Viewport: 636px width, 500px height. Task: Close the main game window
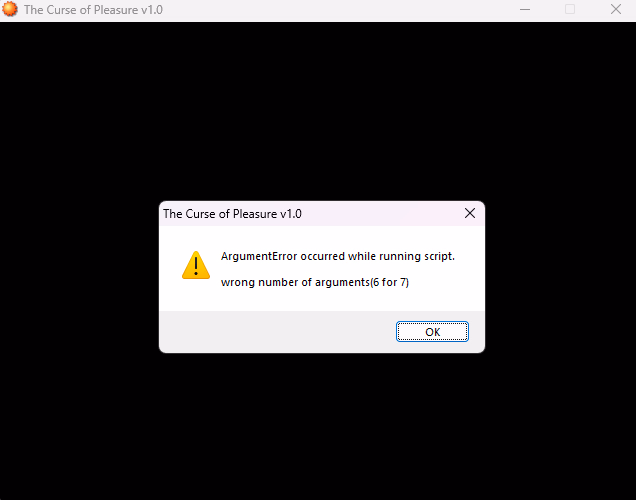pos(616,9)
